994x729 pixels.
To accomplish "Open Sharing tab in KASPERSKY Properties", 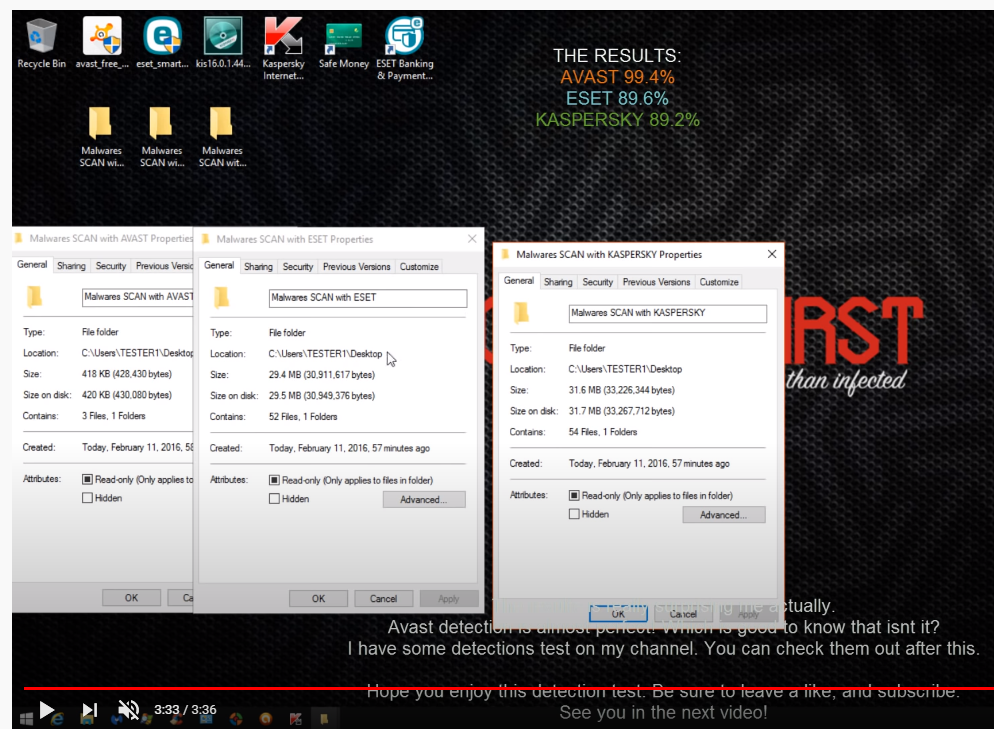I will [x=558, y=282].
